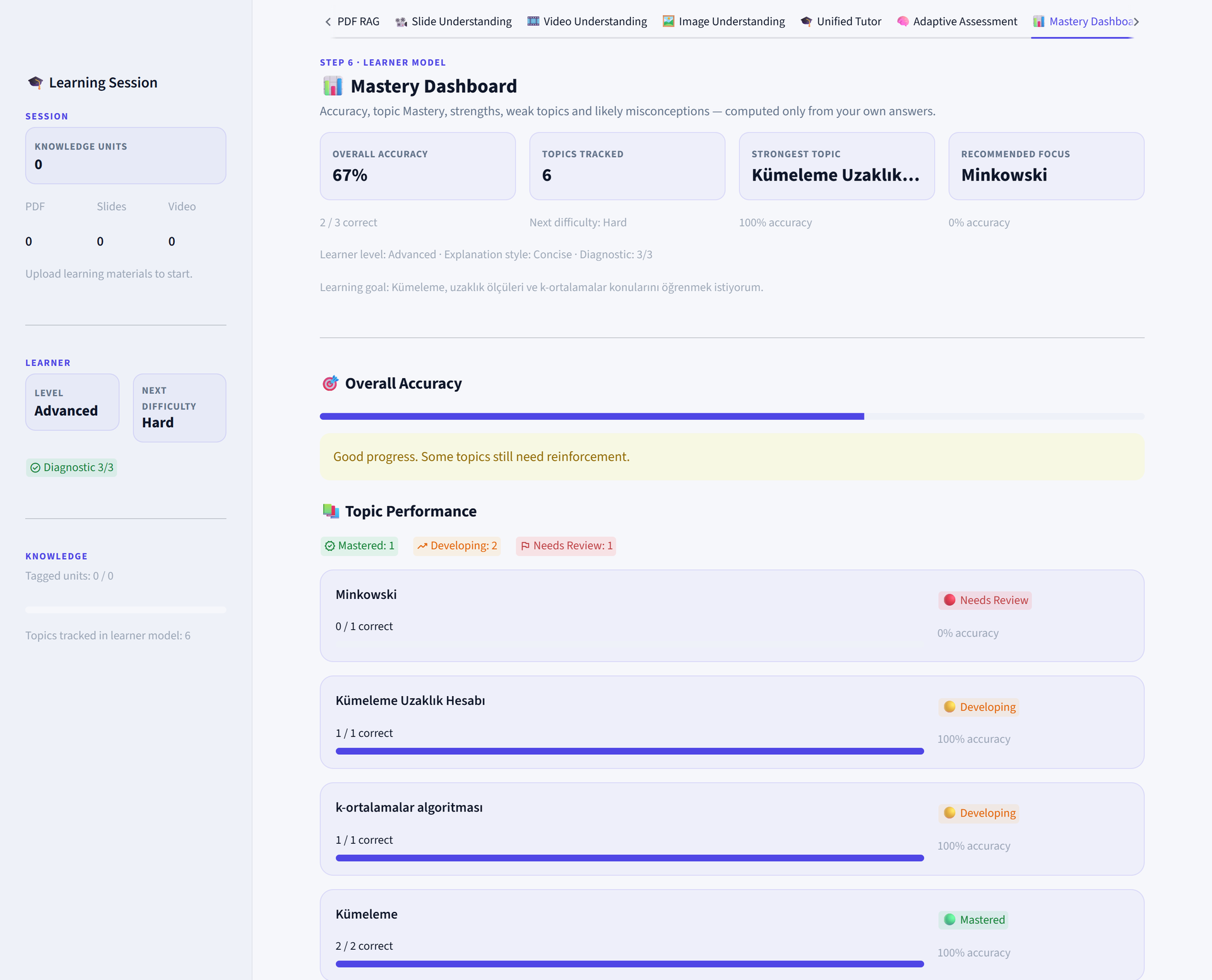
Task: Click the '2 / 3 correct' text
Action: (x=348, y=223)
